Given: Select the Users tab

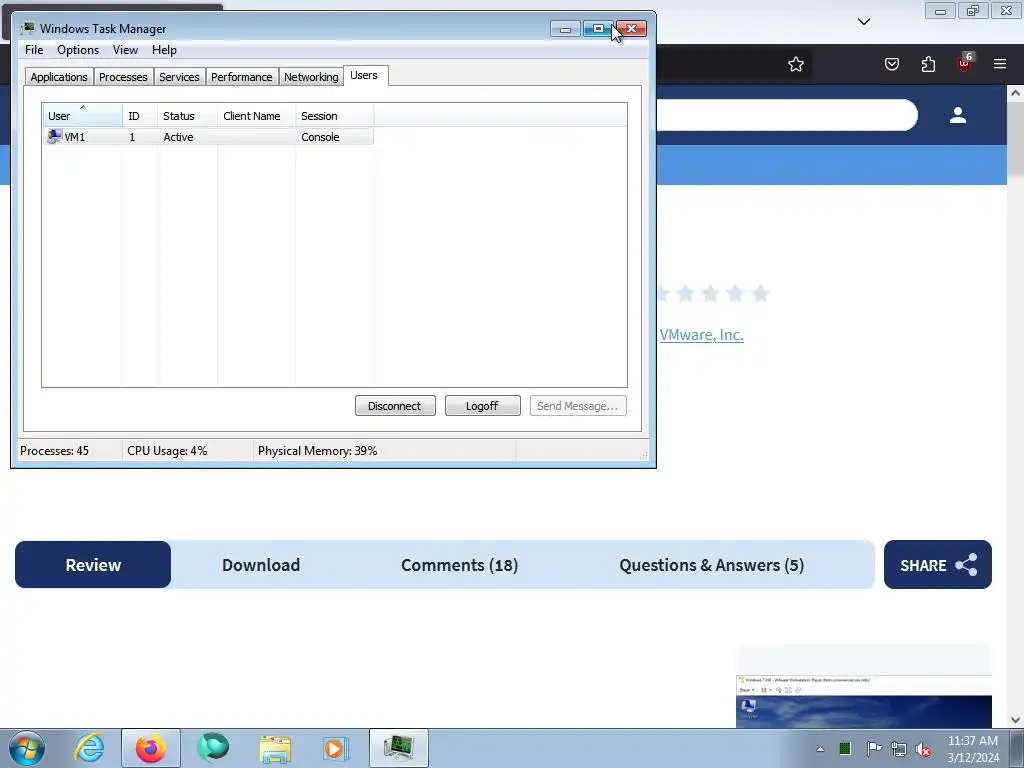Looking at the screenshot, I should click(364, 75).
